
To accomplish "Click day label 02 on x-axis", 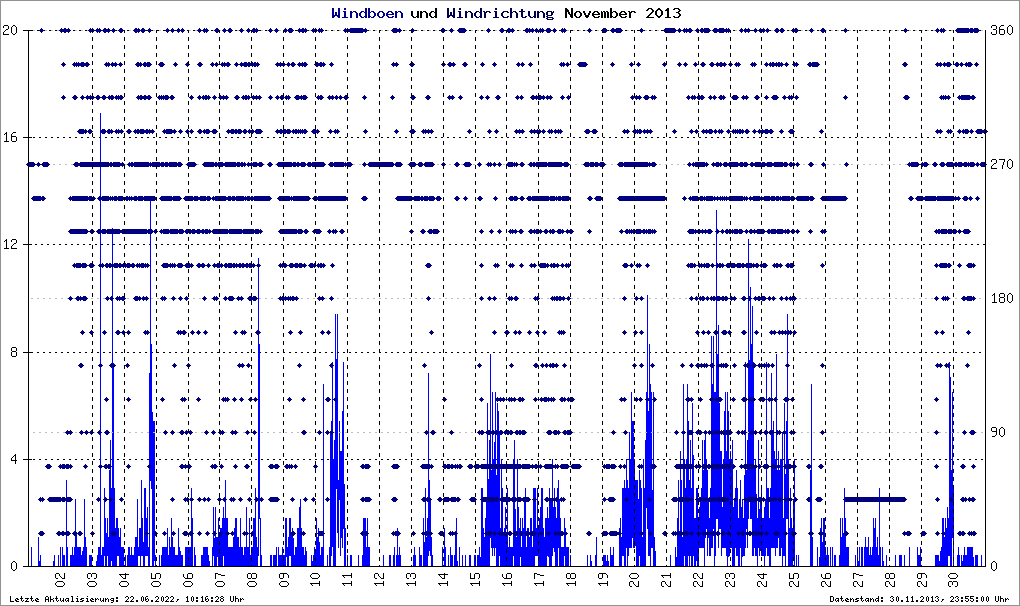I will pos(60,579).
